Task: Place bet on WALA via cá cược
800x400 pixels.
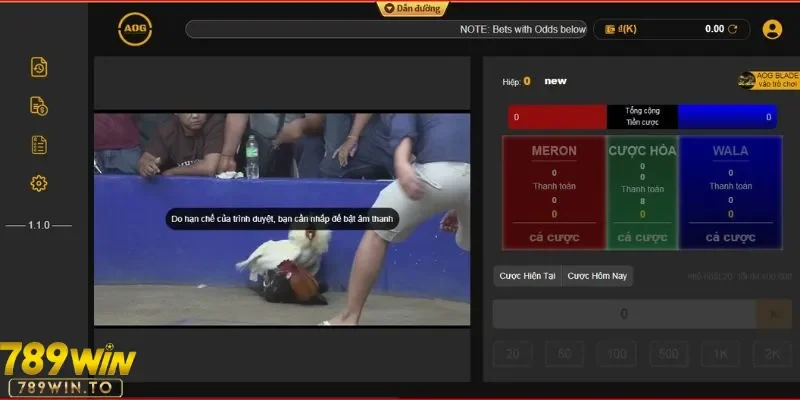Action: tap(730, 237)
